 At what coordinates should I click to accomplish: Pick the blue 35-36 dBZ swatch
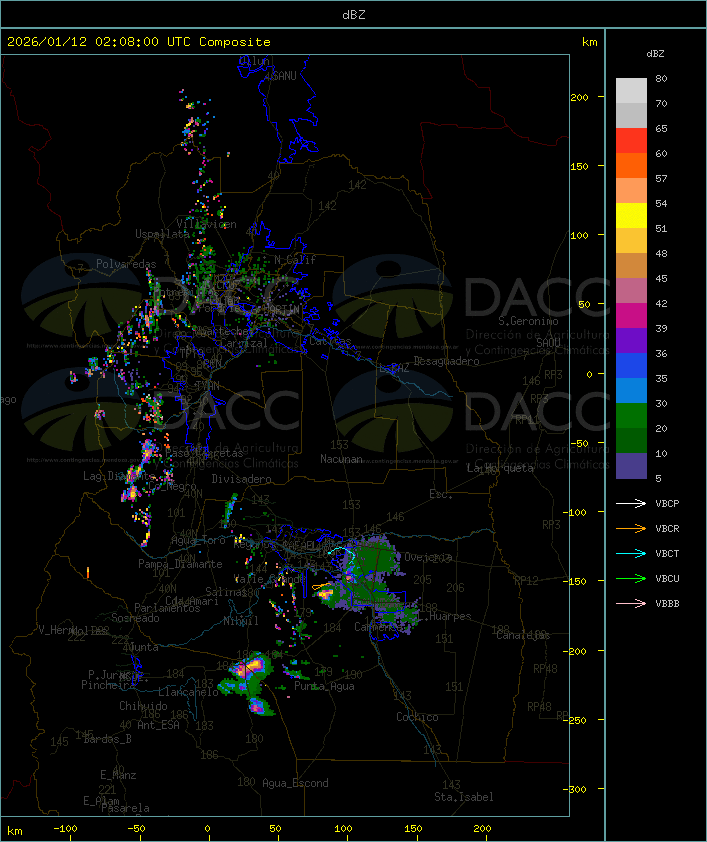631,366
